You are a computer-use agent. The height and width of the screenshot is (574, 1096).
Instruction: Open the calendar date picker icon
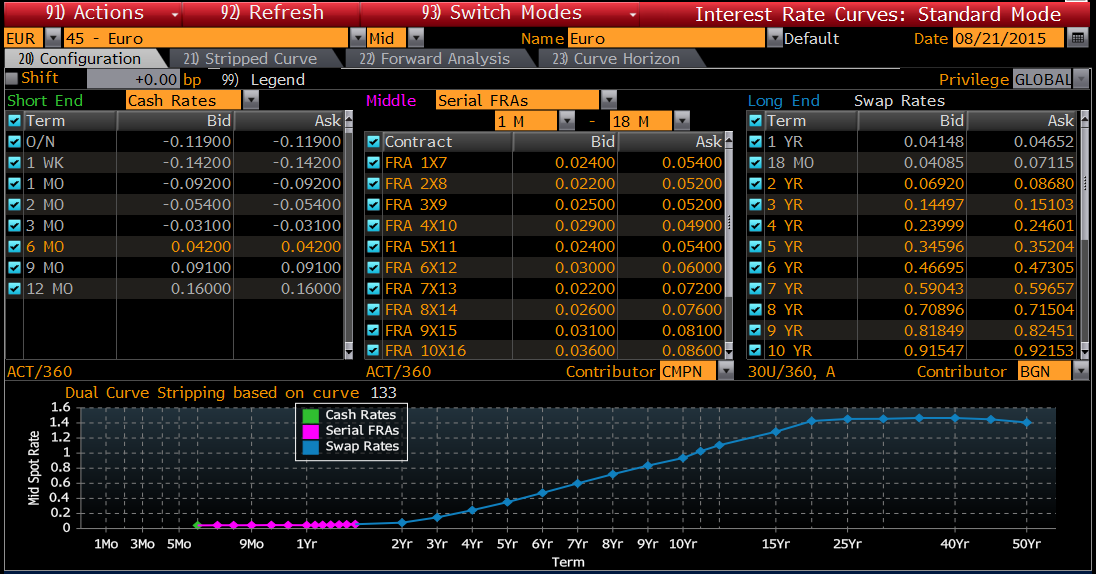click(1077, 38)
